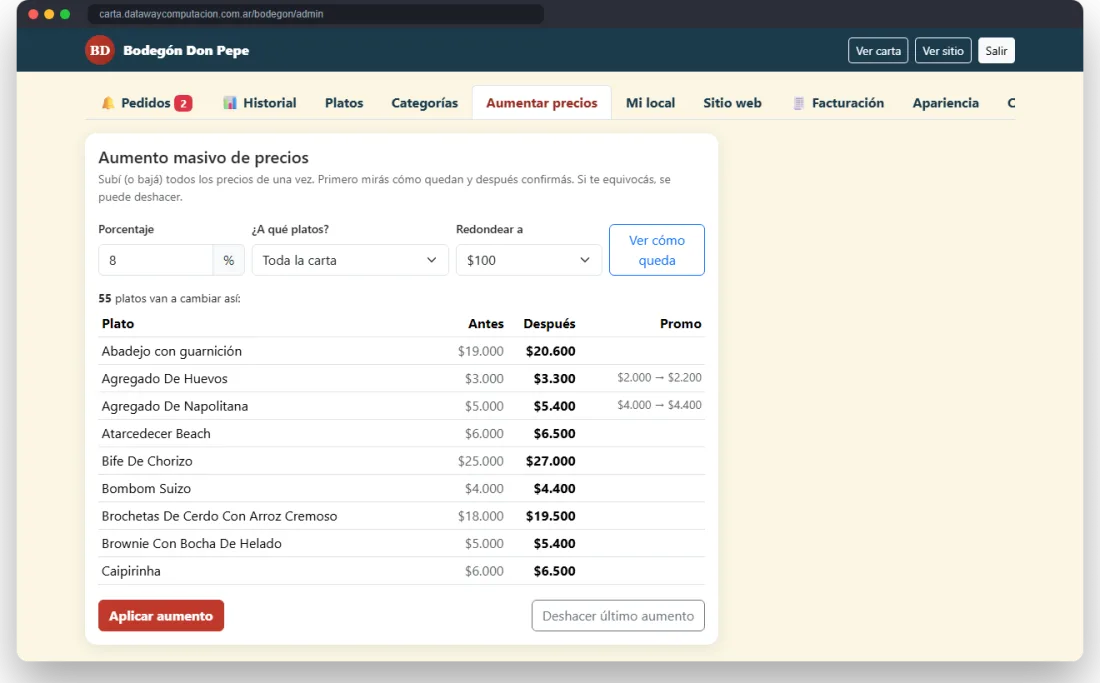The width and height of the screenshot is (1100, 683).
Task: Click the Ver carta button
Action: pyautogui.click(x=878, y=50)
